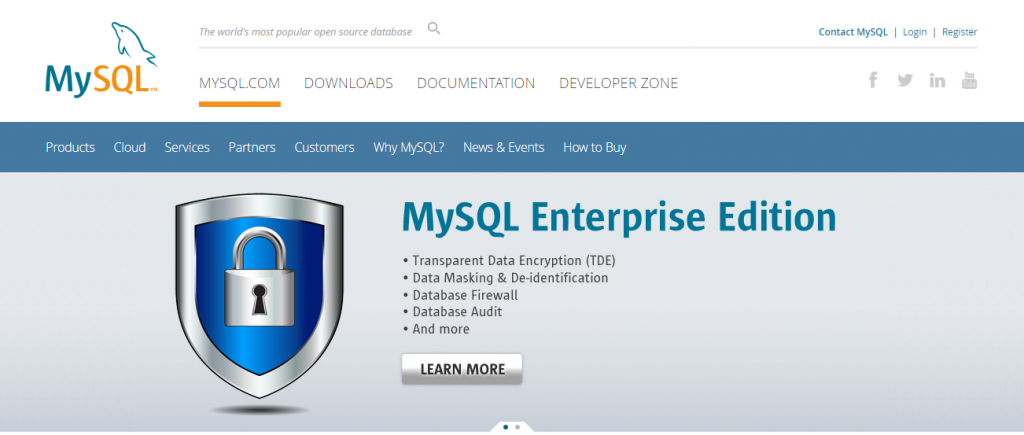
Task: Open the Partners menu item
Action: pyautogui.click(x=252, y=148)
